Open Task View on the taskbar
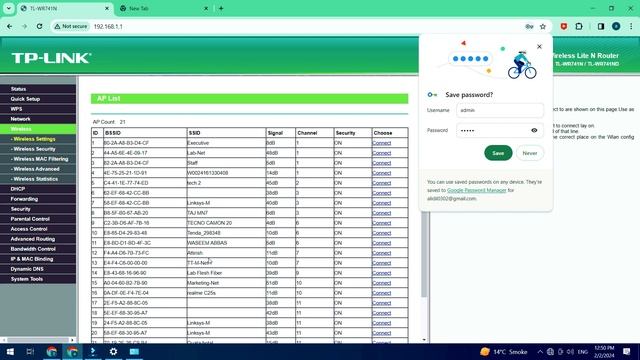Image resolution: width=640 pixels, height=360 pixels. [x=30, y=351]
